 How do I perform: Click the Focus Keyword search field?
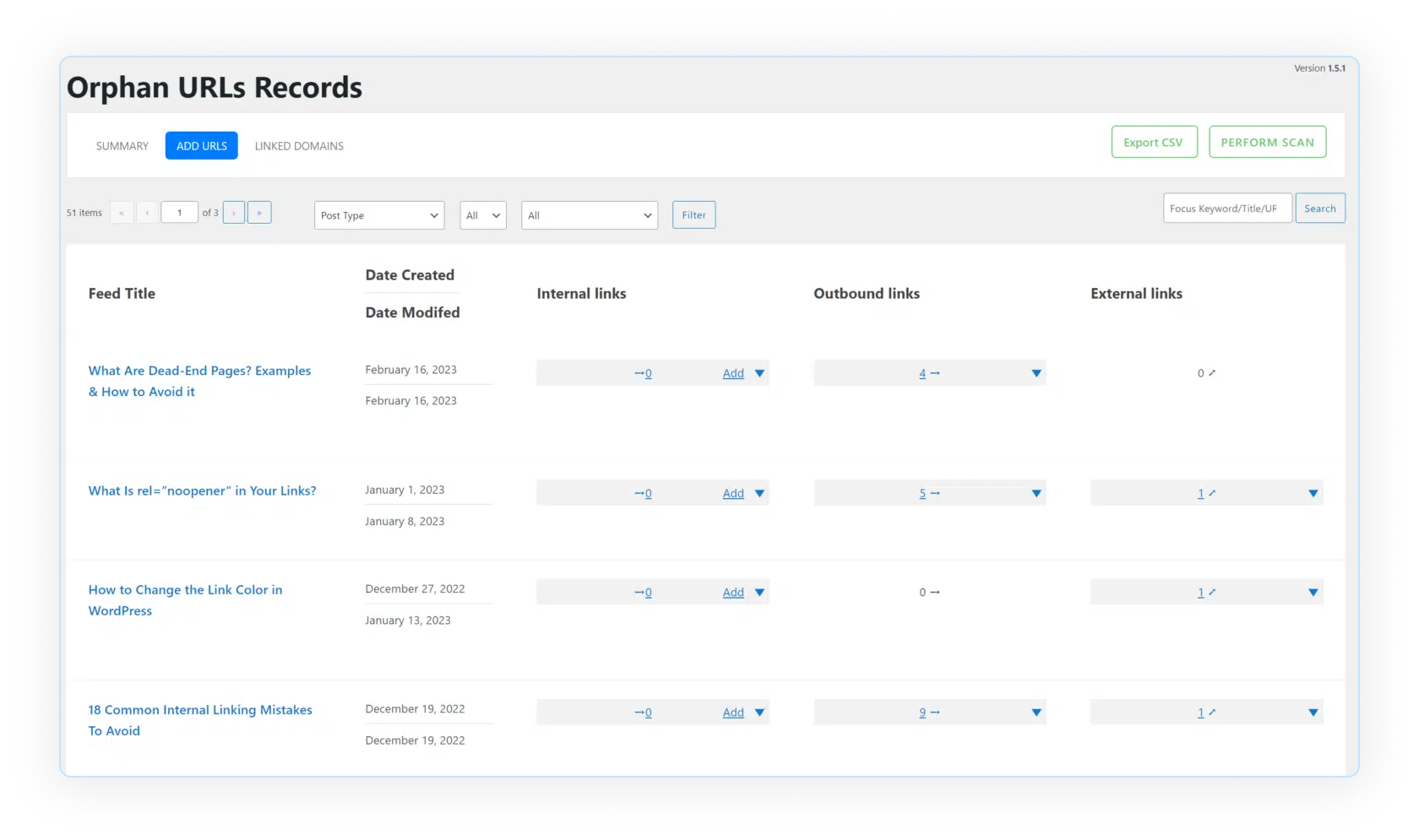tap(1226, 209)
